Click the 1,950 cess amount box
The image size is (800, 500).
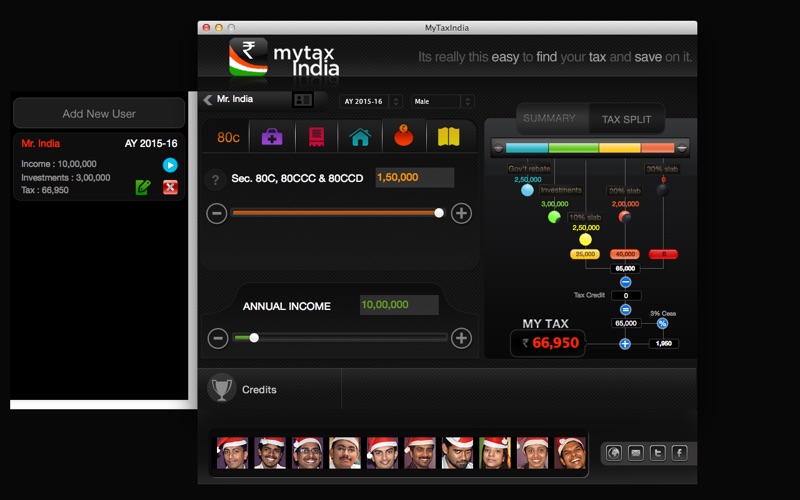663,343
